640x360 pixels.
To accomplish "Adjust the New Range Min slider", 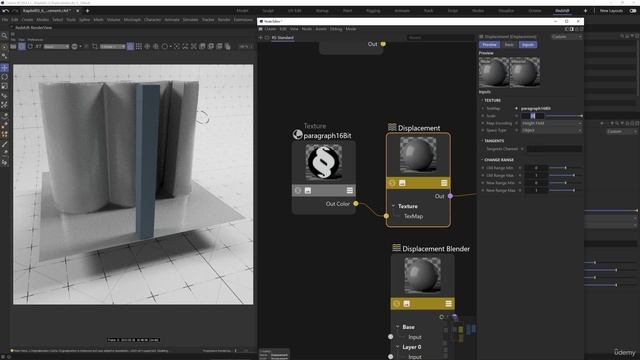I will pyautogui.click(x=565, y=183).
